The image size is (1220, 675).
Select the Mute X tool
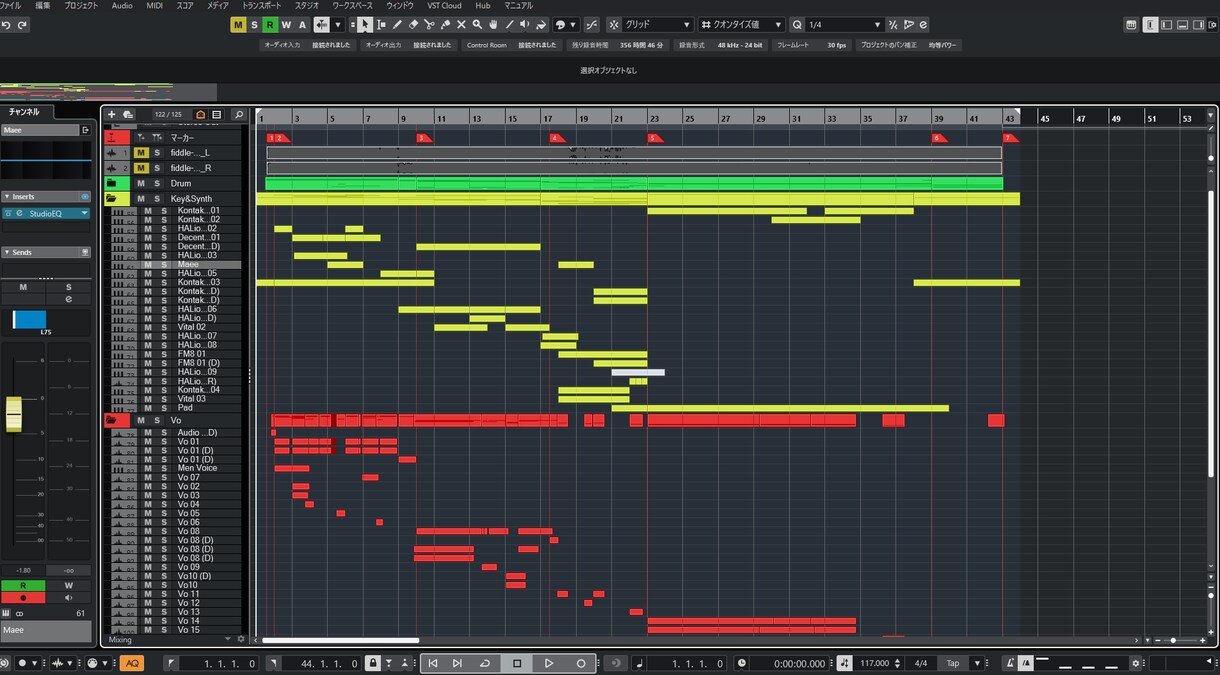tap(461, 24)
